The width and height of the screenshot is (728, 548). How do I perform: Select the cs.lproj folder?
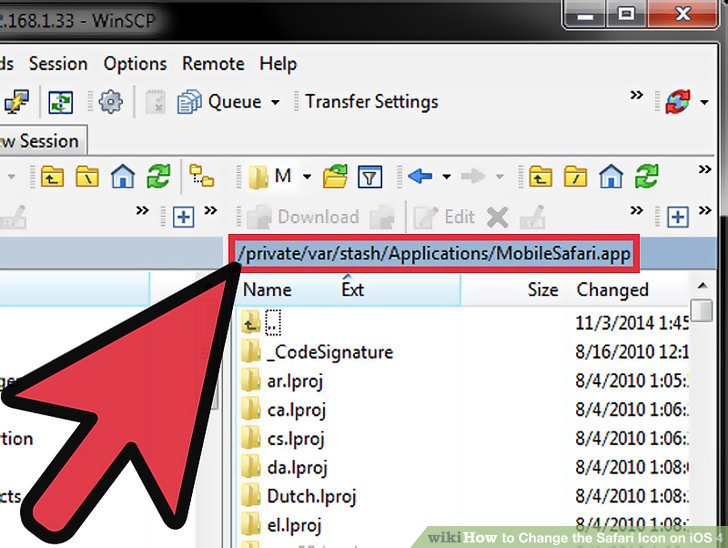pos(283,438)
